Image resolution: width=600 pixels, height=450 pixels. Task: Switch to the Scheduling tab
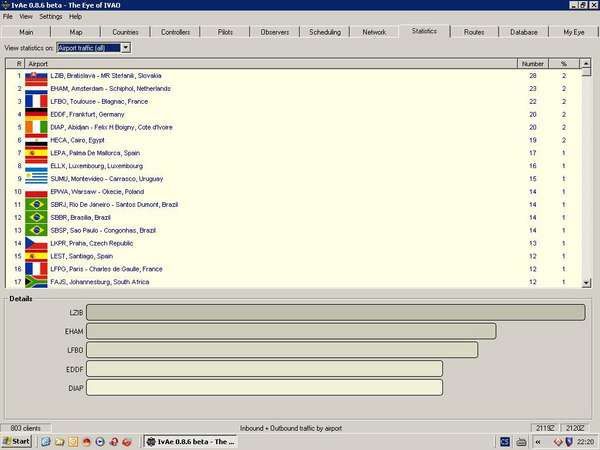tap(325, 32)
